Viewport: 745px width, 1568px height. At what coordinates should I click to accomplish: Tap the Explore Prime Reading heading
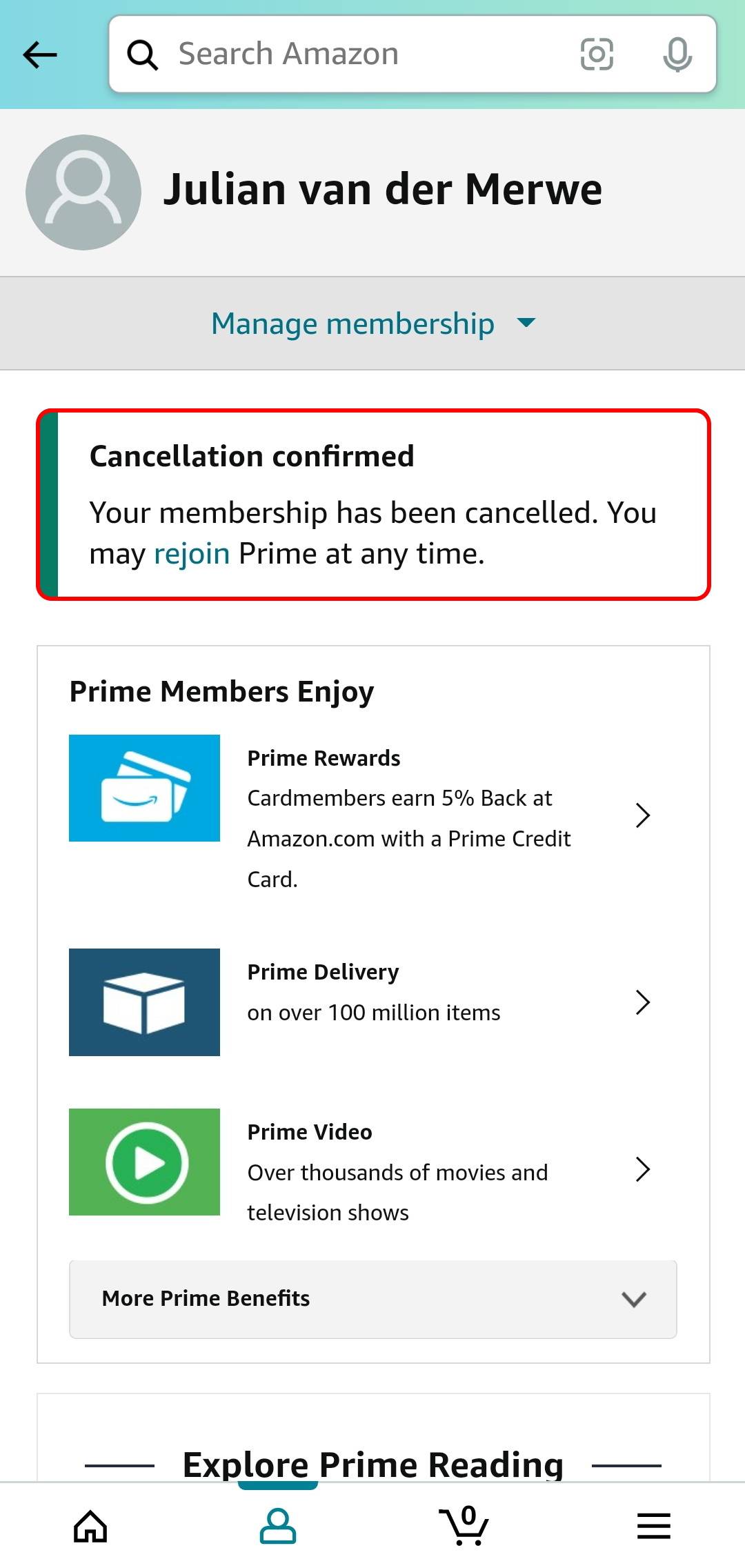(372, 1465)
